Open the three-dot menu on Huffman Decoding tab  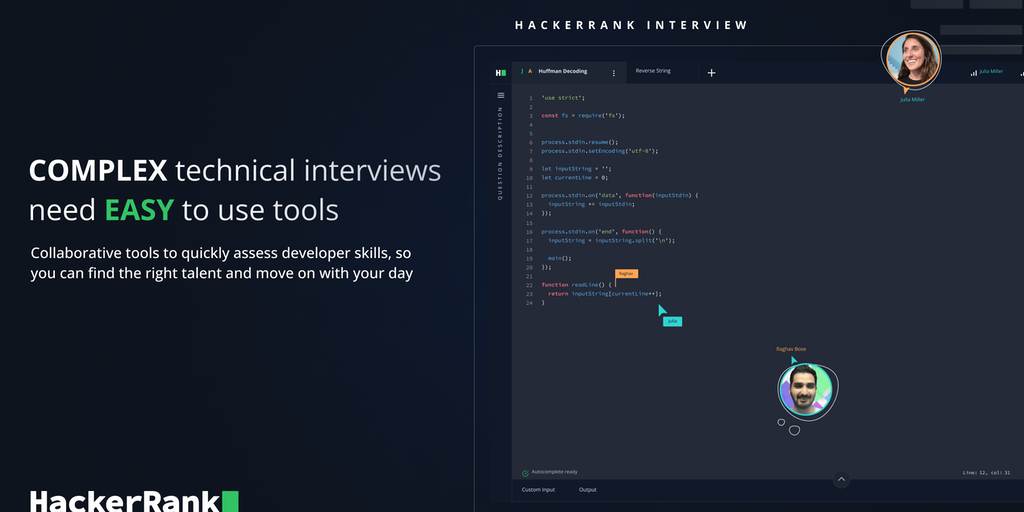(613, 73)
